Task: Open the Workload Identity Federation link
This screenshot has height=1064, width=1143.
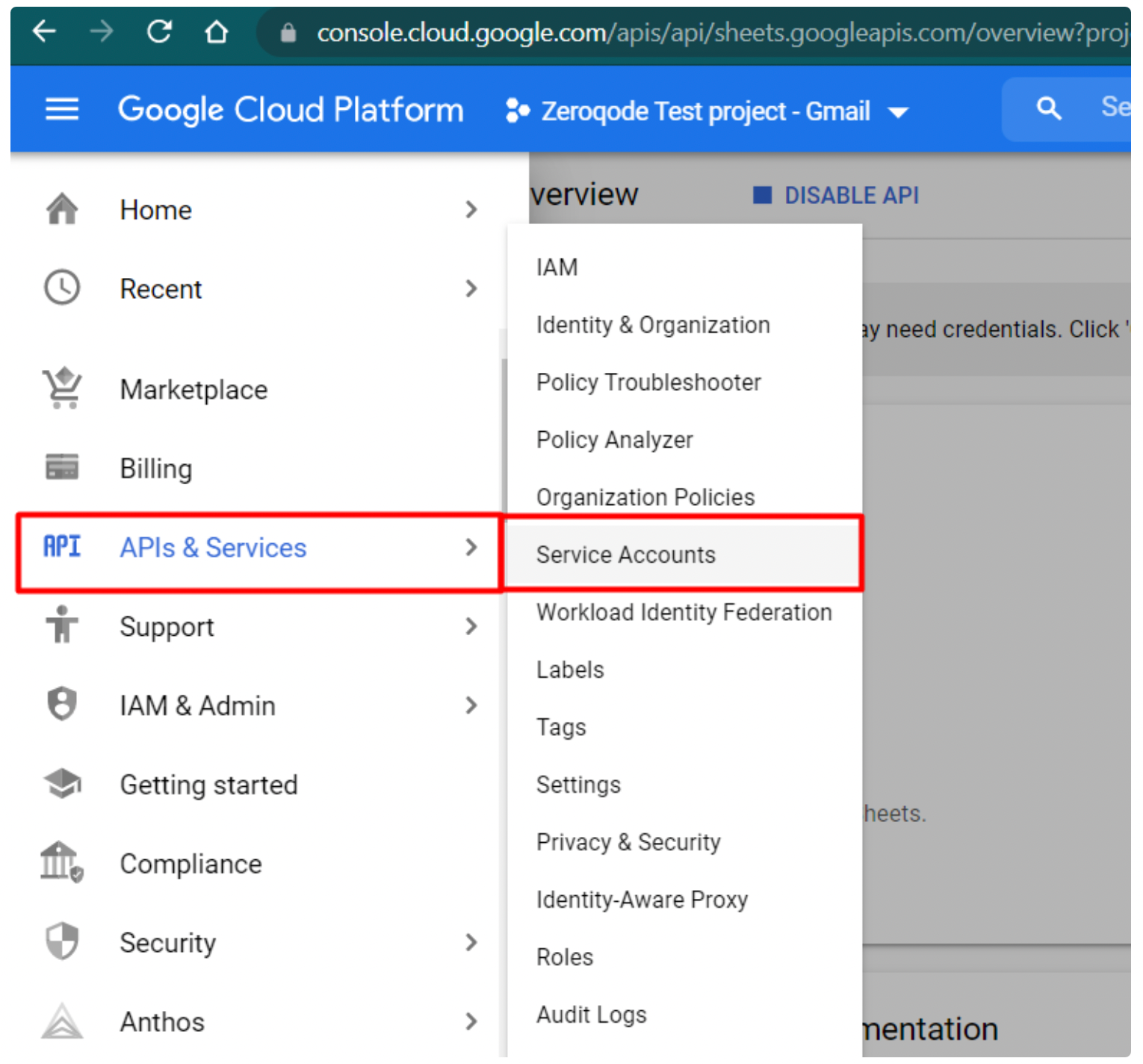Action: 683,612
